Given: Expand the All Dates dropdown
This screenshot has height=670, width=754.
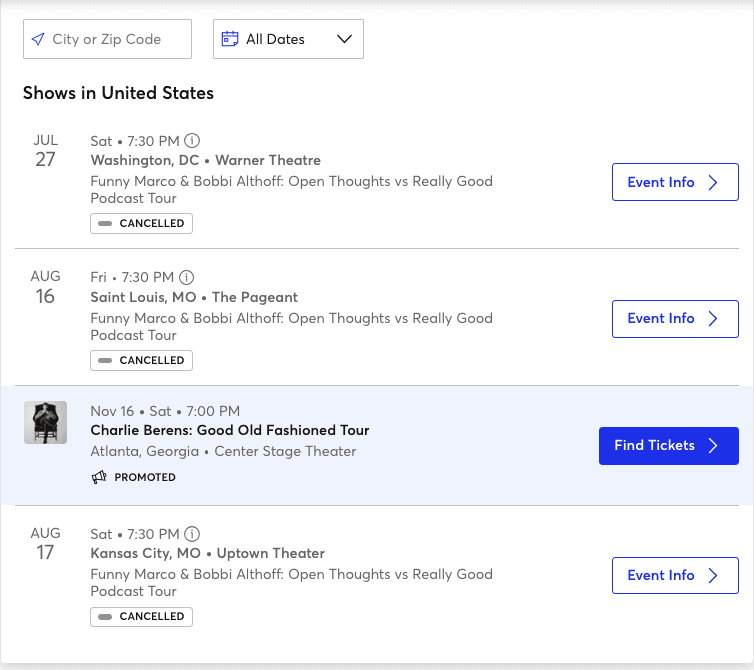Looking at the screenshot, I should 288,39.
